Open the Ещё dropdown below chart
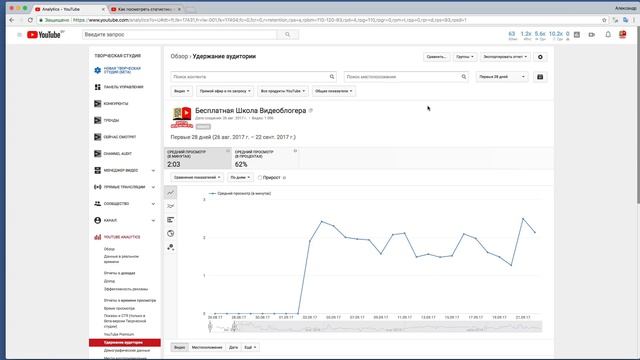Screen dimensions: 640x360 250,347
